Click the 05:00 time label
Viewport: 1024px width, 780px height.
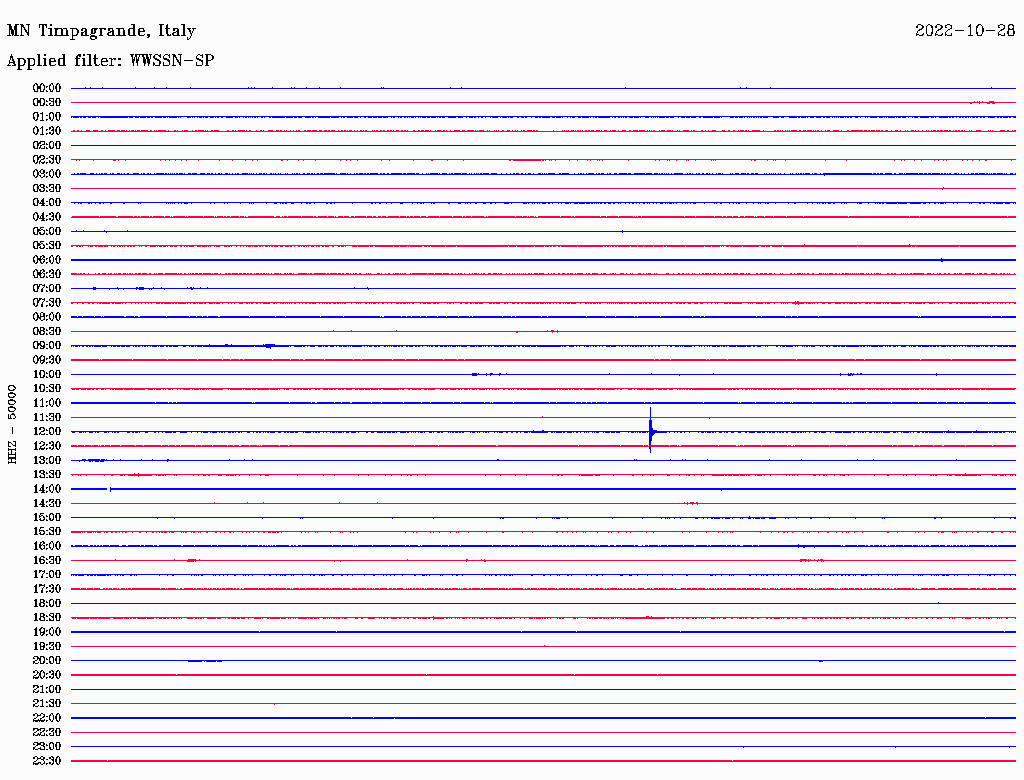[47, 231]
